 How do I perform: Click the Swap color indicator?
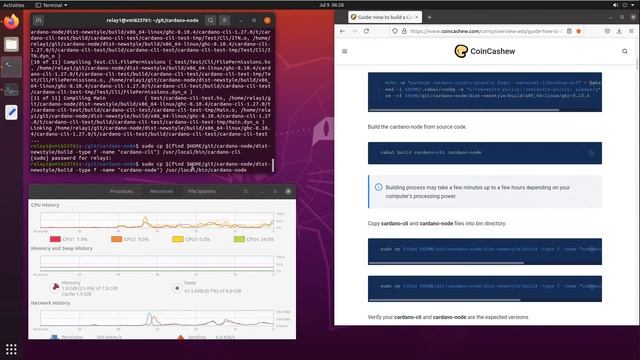[177, 288]
